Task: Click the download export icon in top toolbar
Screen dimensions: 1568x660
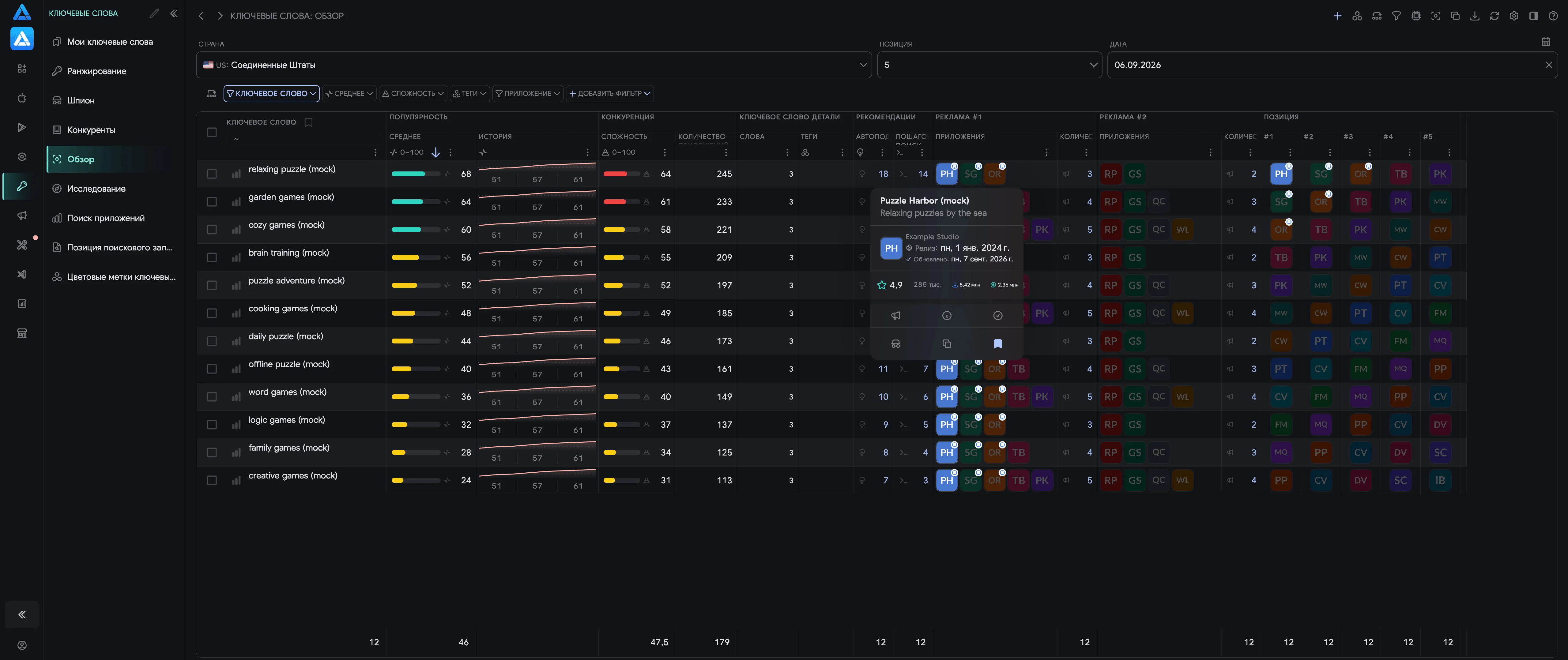Action: click(1474, 16)
